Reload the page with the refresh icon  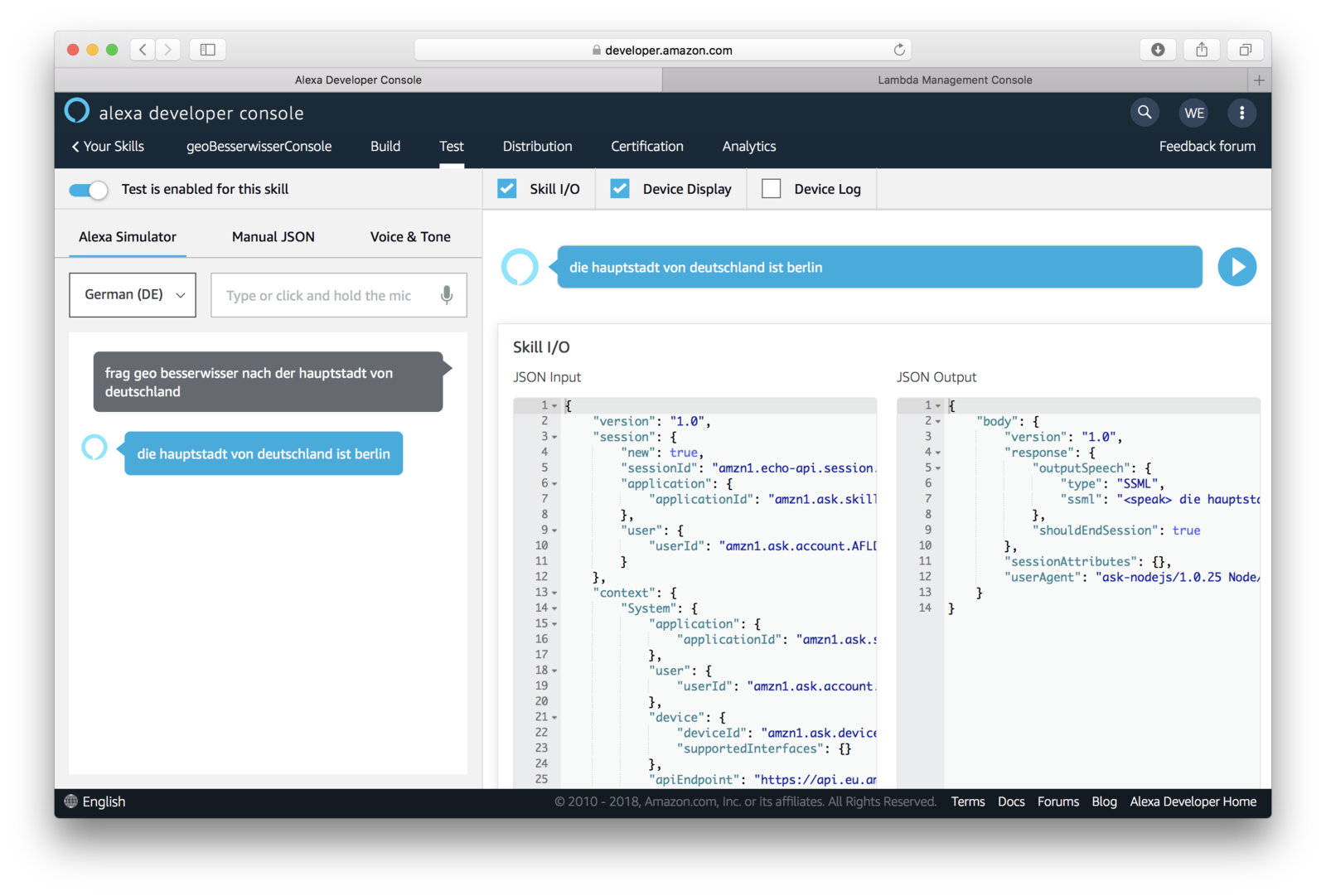pyautogui.click(x=899, y=50)
